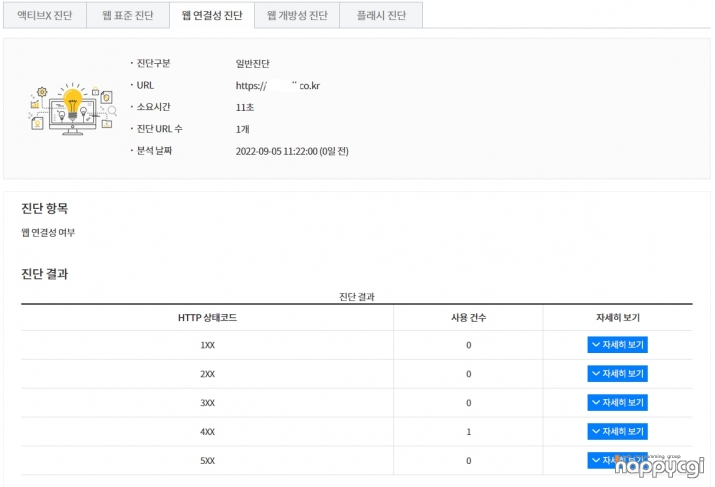Screen dimensions: 715x487
Task: Show 자세히 보기 for 3XX row
Action: (x=617, y=403)
